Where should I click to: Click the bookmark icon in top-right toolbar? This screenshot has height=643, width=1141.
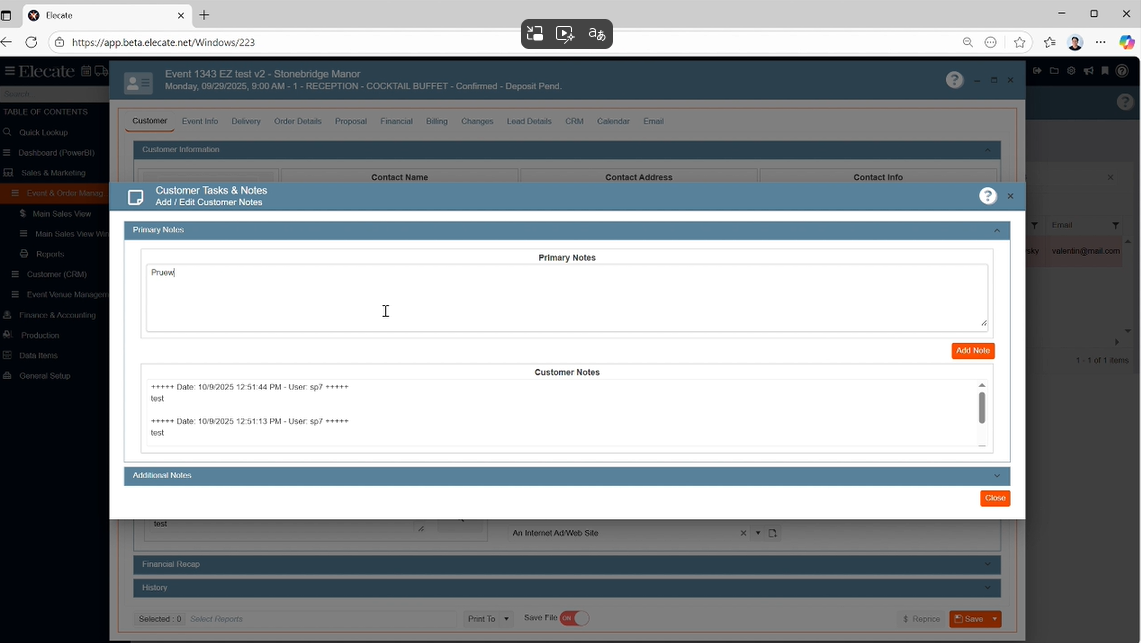pyautogui.click(x=1105, y=71)
